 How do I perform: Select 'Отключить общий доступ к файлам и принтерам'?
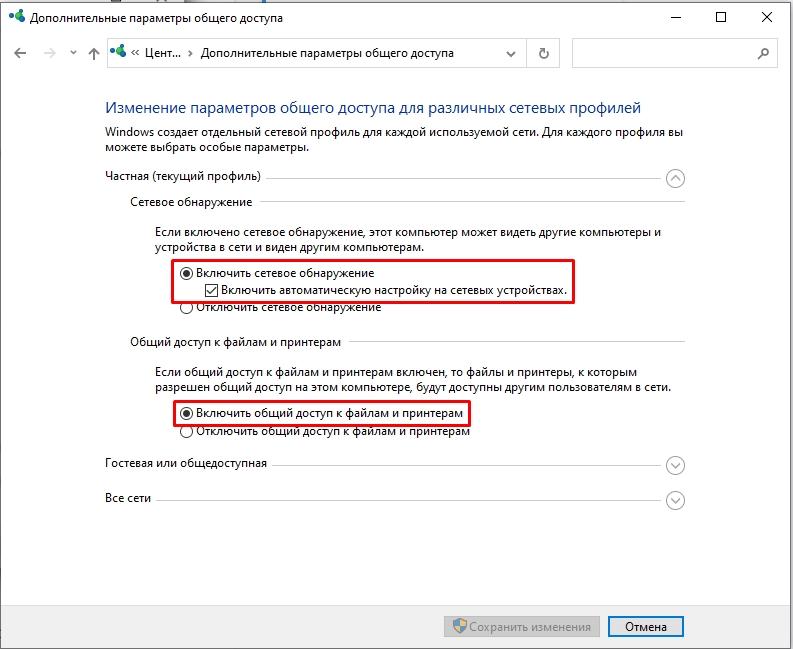(186, 431)
